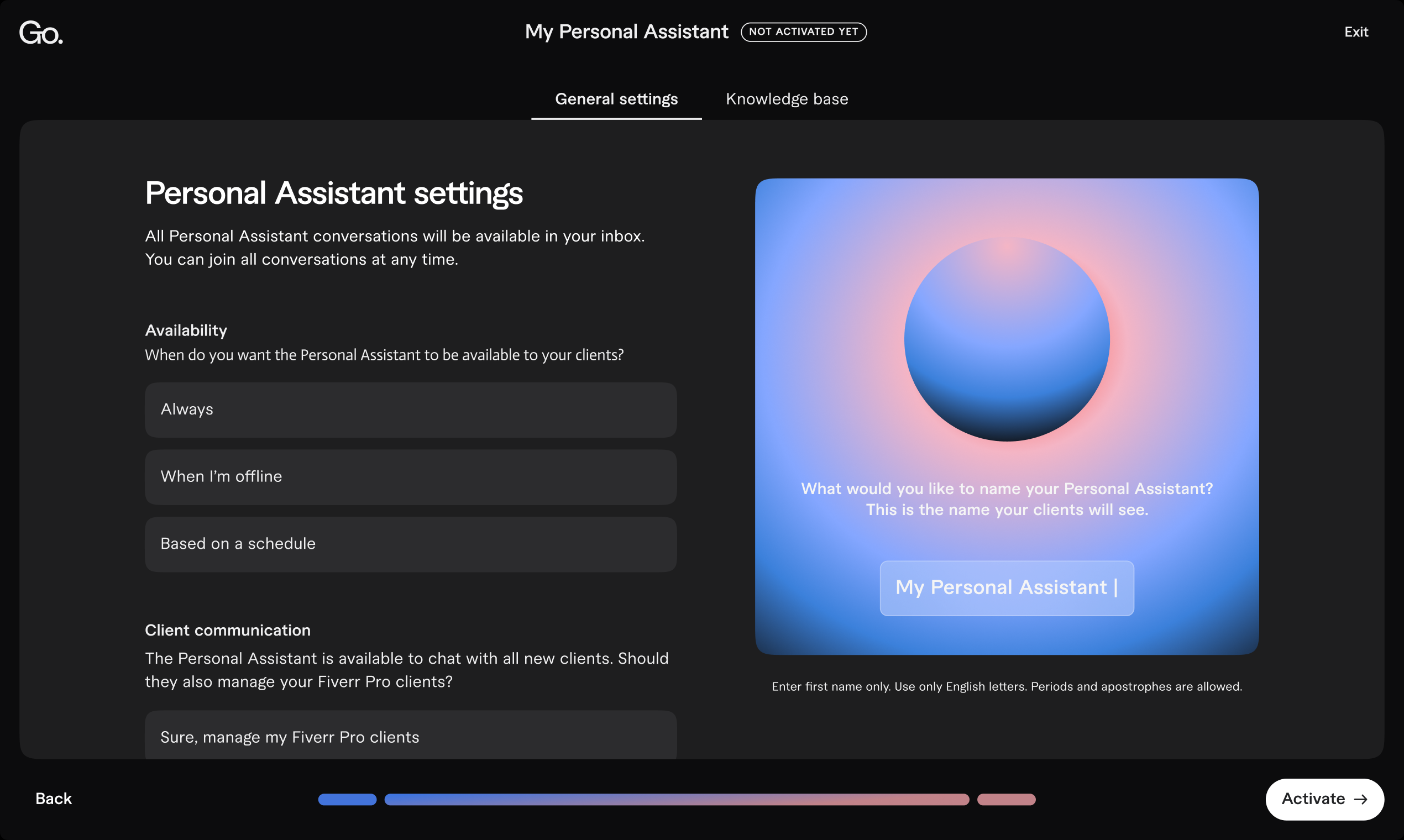This screenshot has height=840, width=1404.
Task: Click Exit in the top corner
Action: tap(1356, 32)
